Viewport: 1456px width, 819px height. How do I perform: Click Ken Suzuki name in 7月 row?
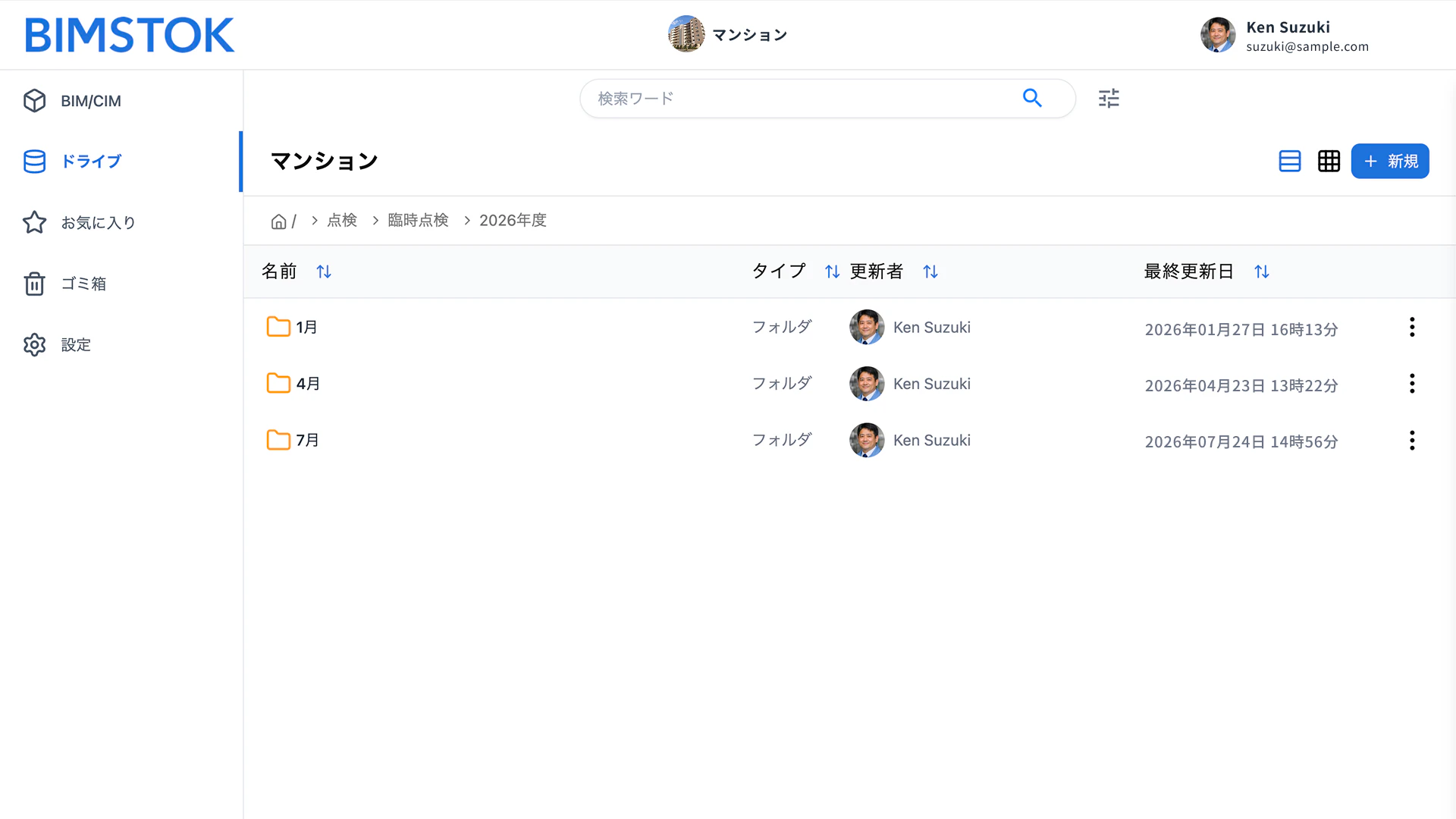[x=932, y=440]
